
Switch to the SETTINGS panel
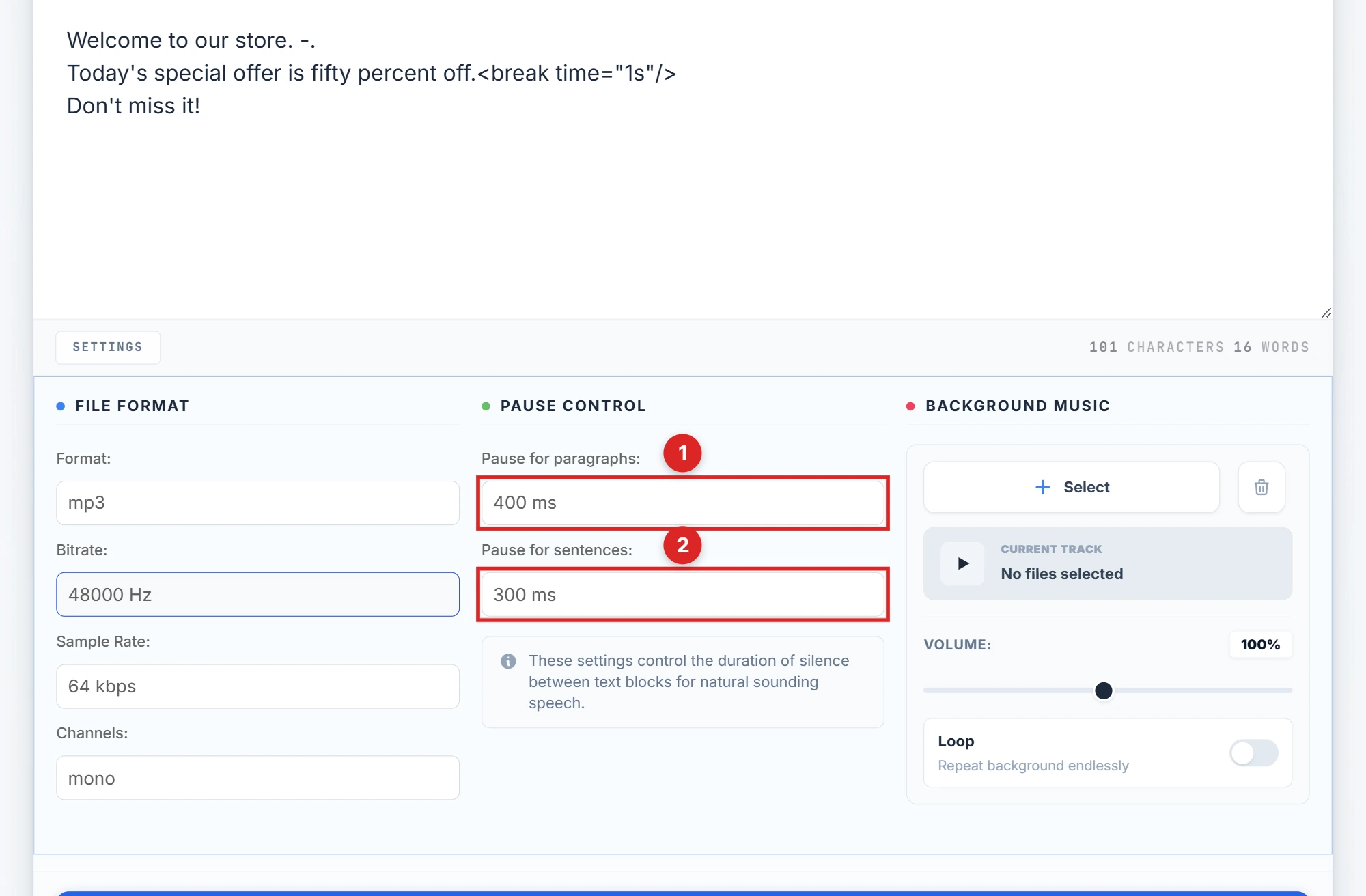pos(107,347)
